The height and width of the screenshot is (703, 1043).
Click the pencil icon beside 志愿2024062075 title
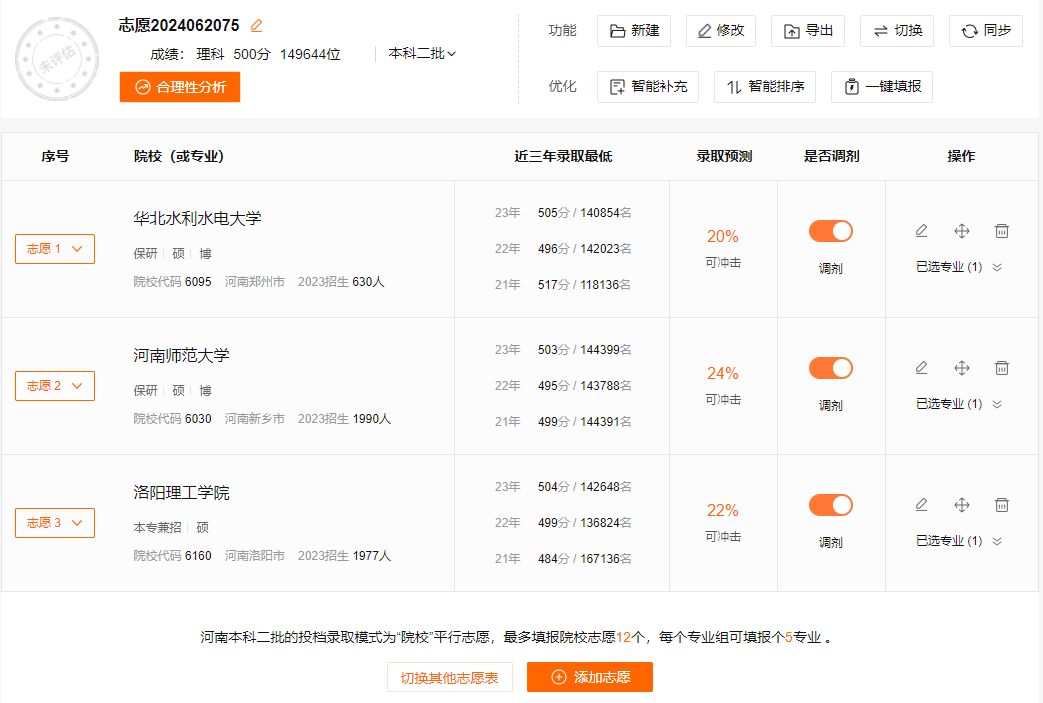pos(257,25)
